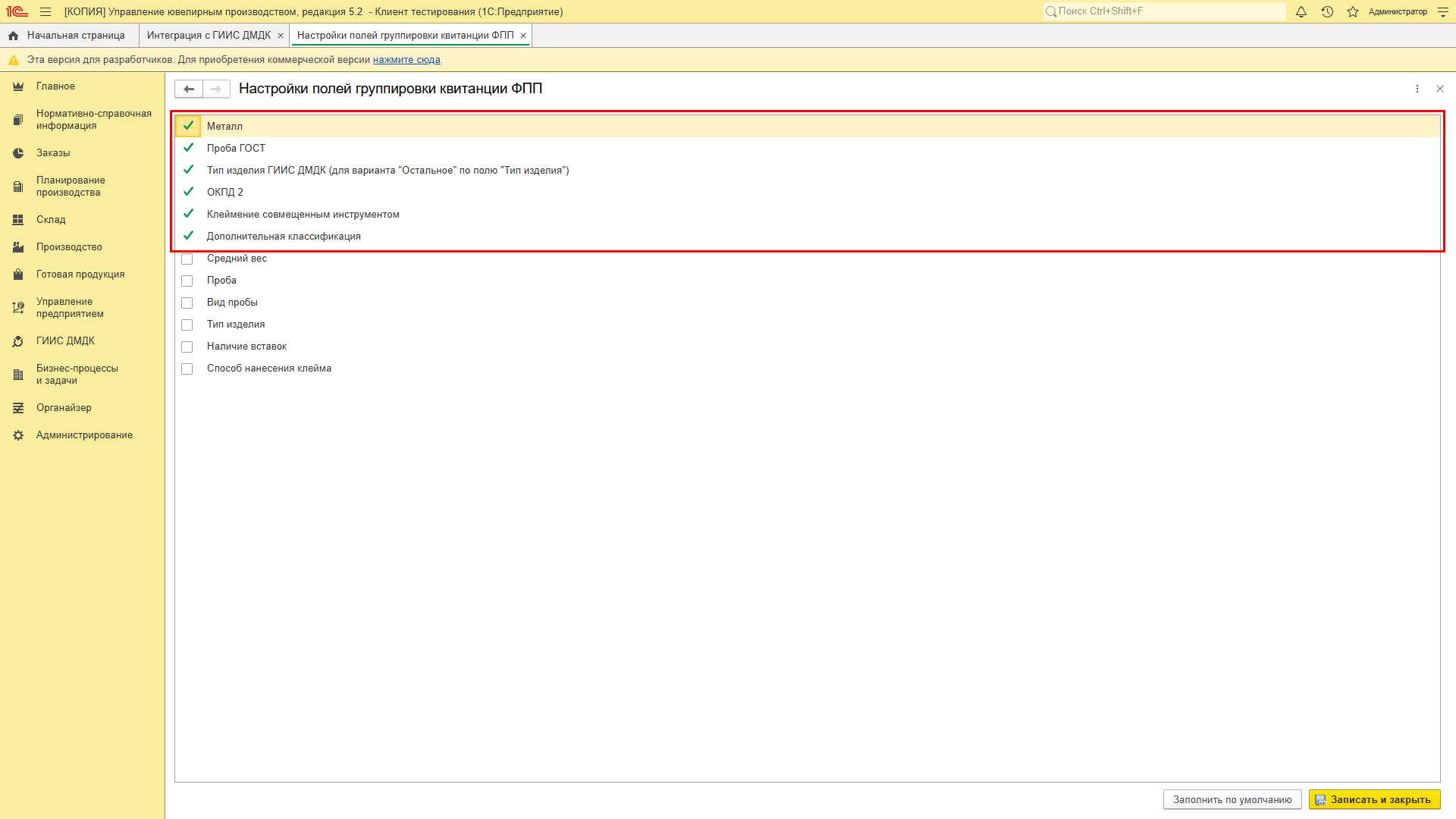Select the Средний вес row text
1456x819 pixels.
coord(237,259)
